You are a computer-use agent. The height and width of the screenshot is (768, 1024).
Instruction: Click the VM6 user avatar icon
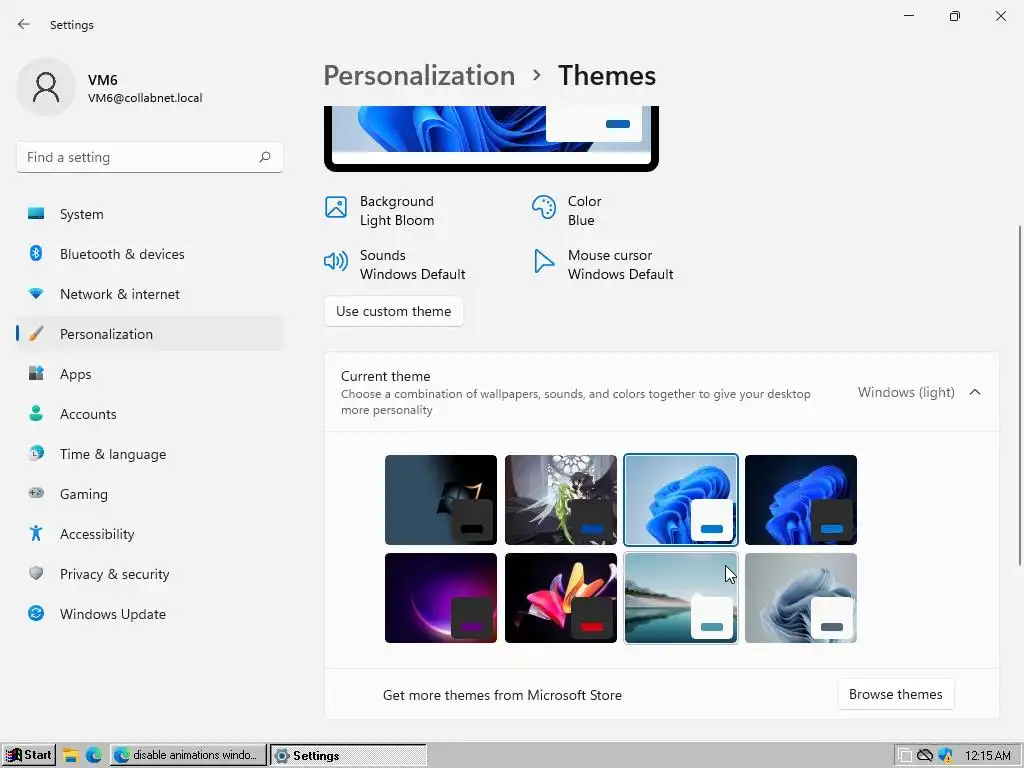(x=46, y=87)
